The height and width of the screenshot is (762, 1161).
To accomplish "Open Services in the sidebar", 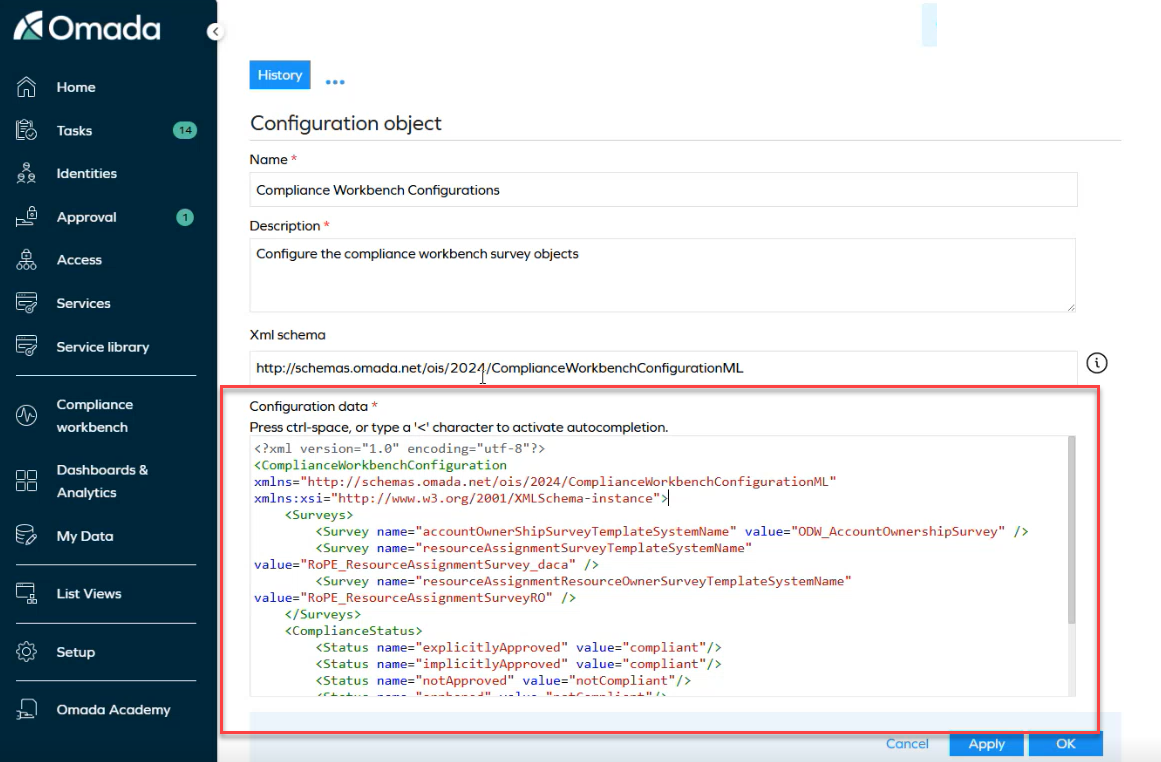I will [84, 303].
